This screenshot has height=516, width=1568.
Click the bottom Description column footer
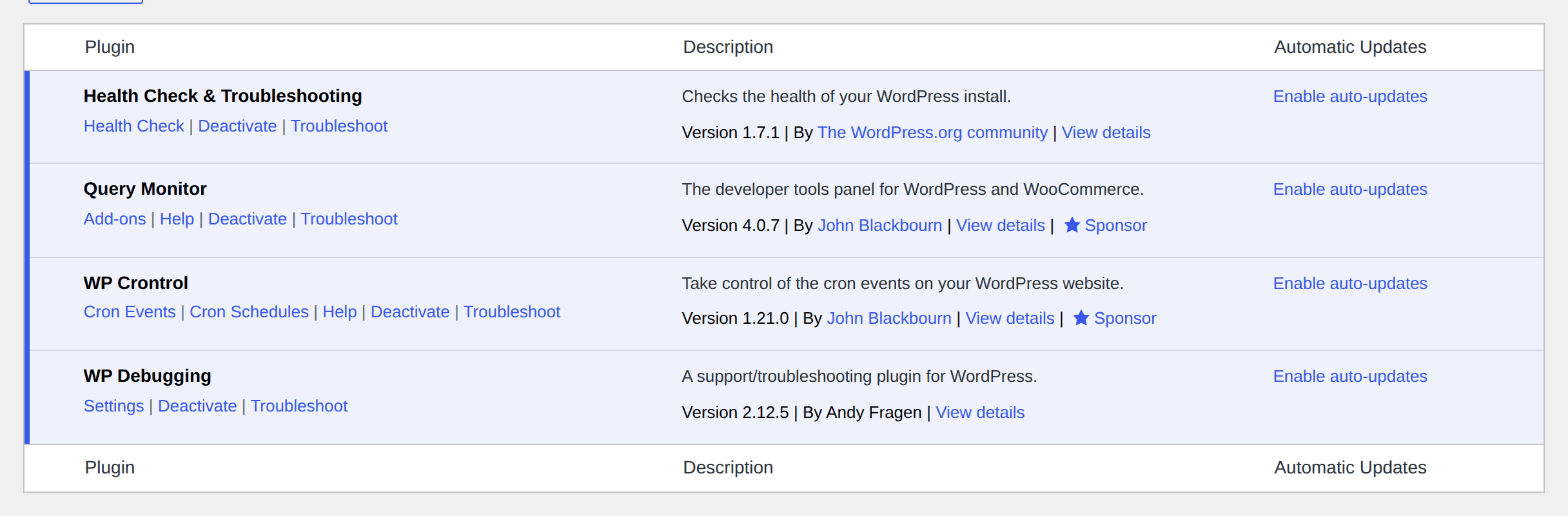click(728, 468)
